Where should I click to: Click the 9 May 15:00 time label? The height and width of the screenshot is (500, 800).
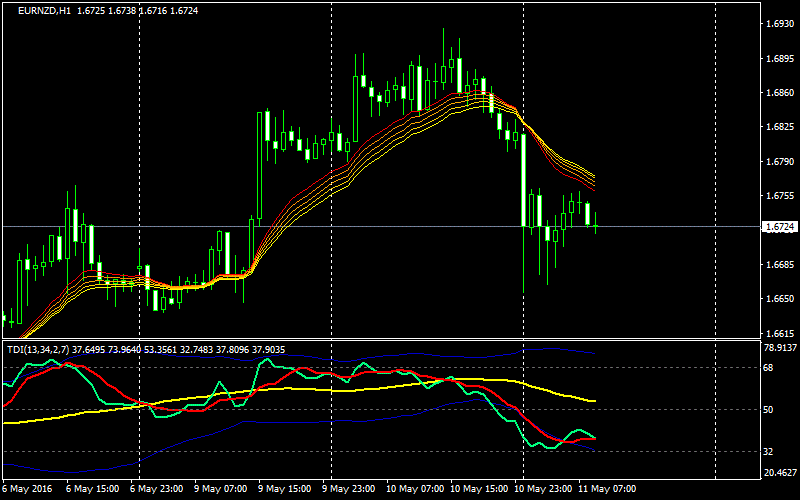[x=285, y=489]
